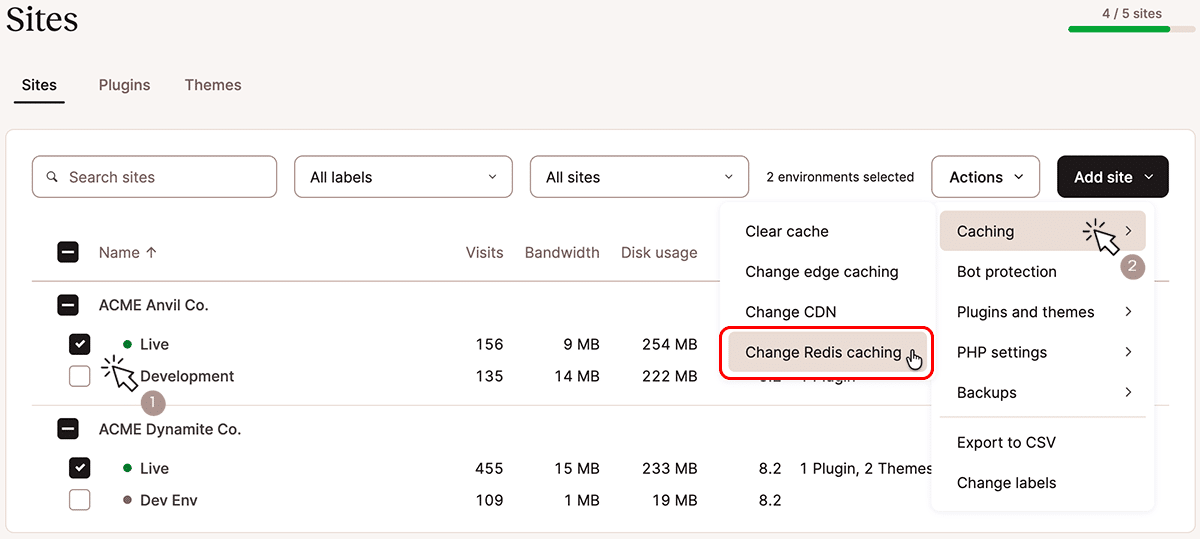Viewport: 1200px width, 539px height.
Task: Switch to the Themes tab
Action: [213, 85]
